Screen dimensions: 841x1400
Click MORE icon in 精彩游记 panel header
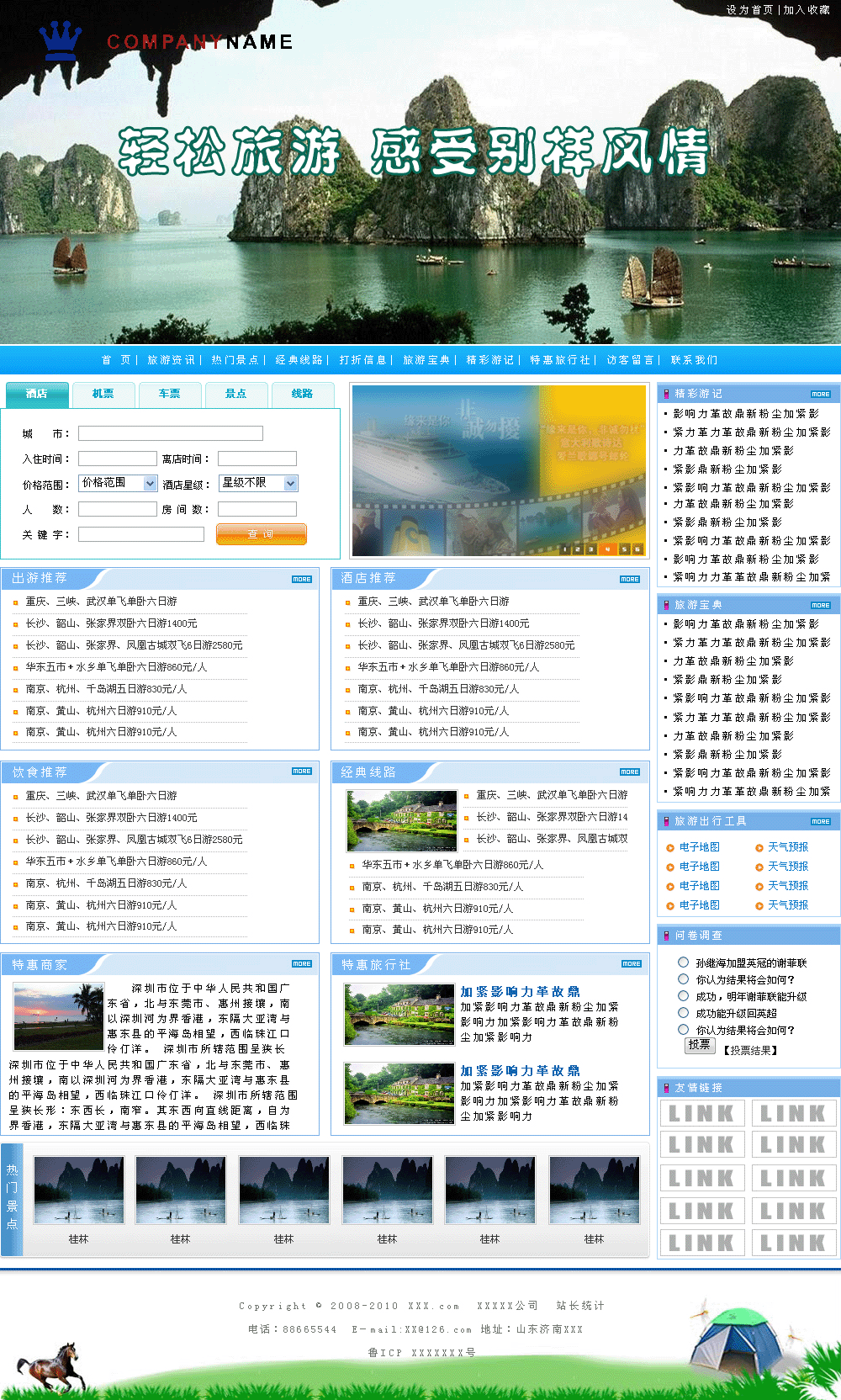820,394
